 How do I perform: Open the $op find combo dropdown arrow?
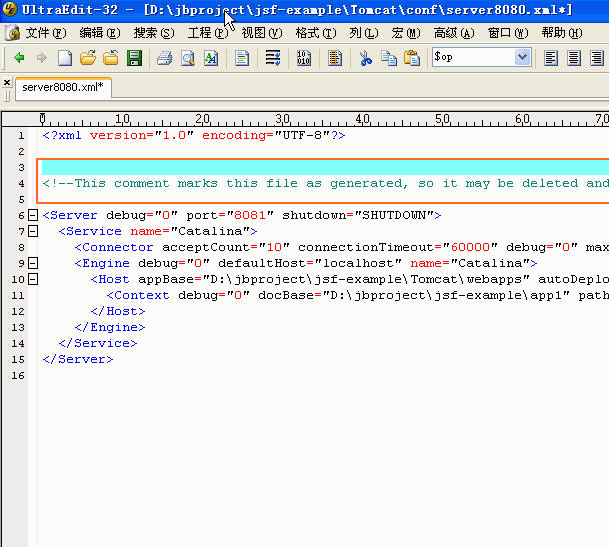click(523, 57)
